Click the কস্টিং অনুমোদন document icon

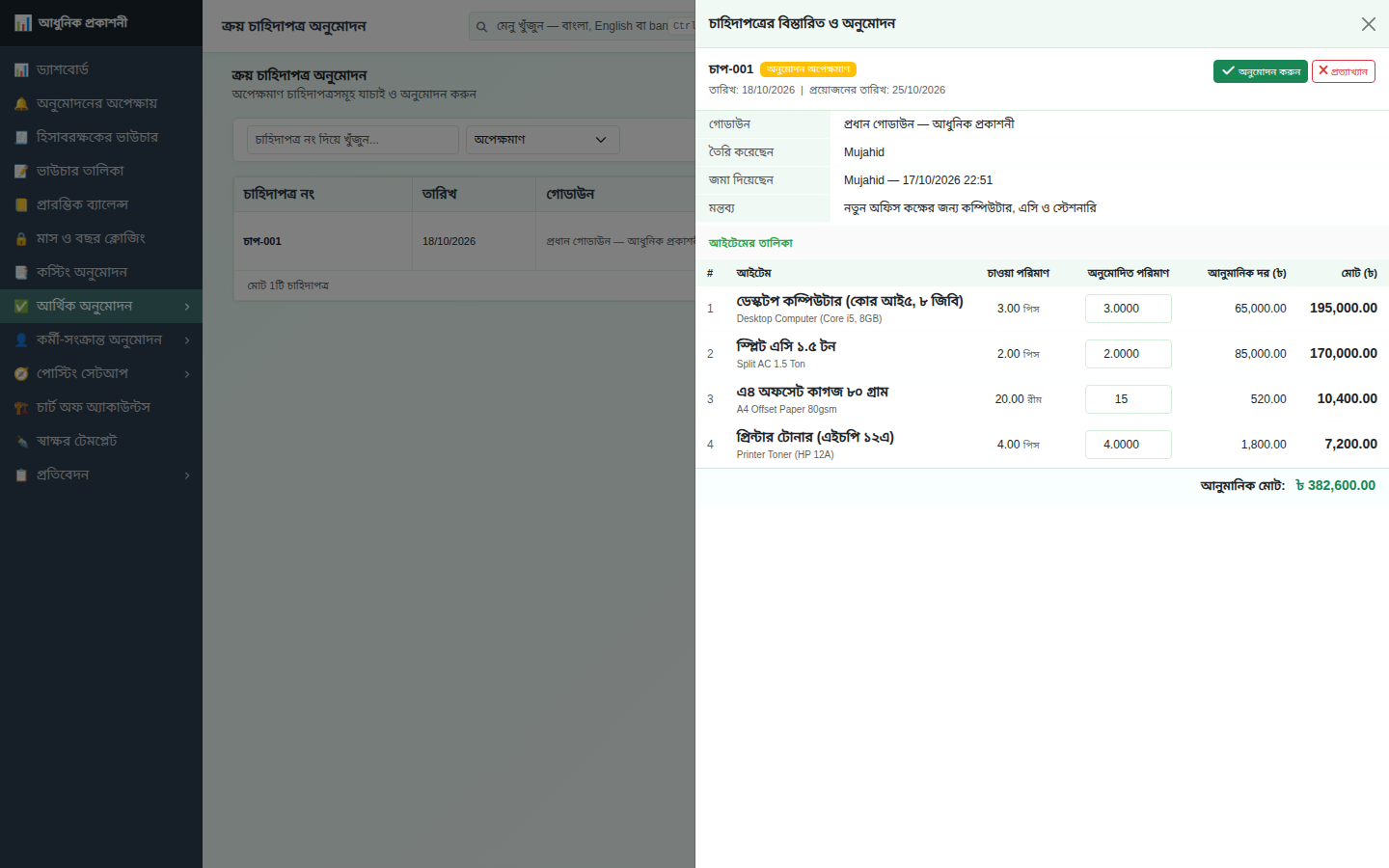coord(21,272)
